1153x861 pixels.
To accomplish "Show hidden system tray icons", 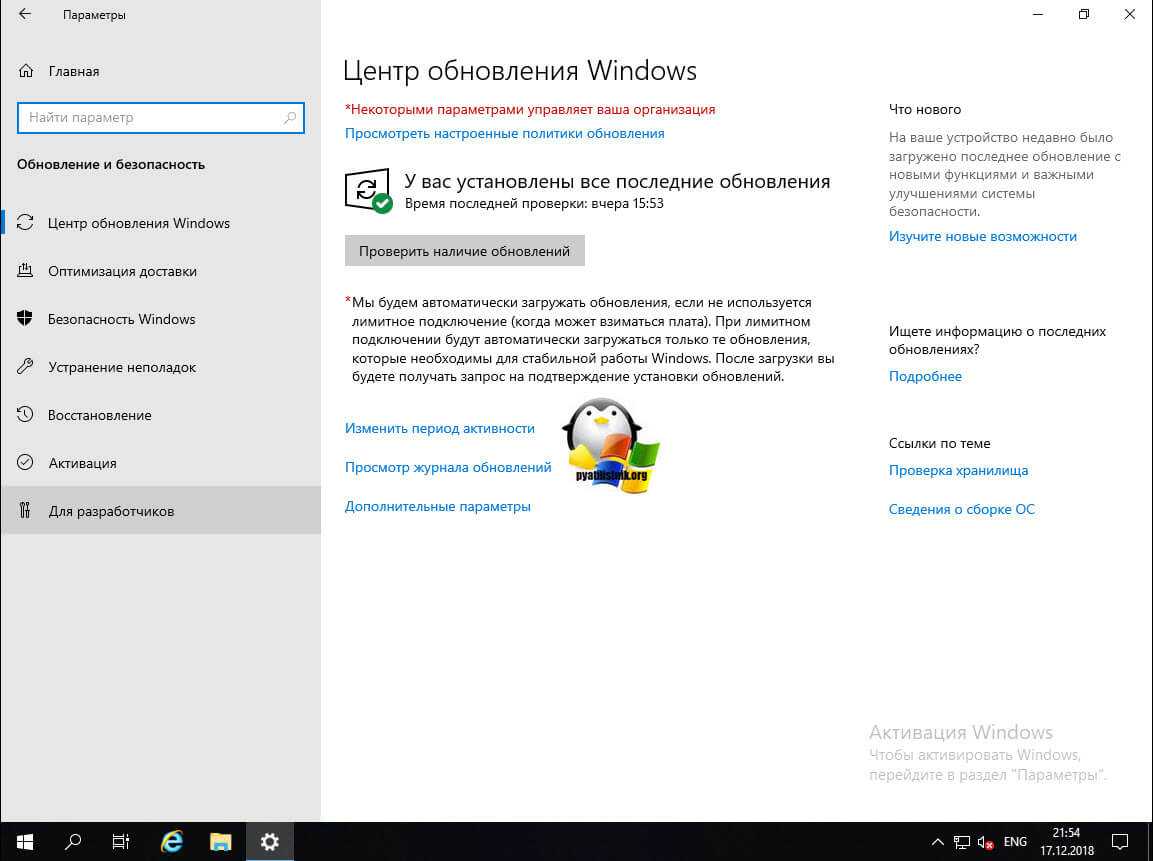I will [937, 842].
